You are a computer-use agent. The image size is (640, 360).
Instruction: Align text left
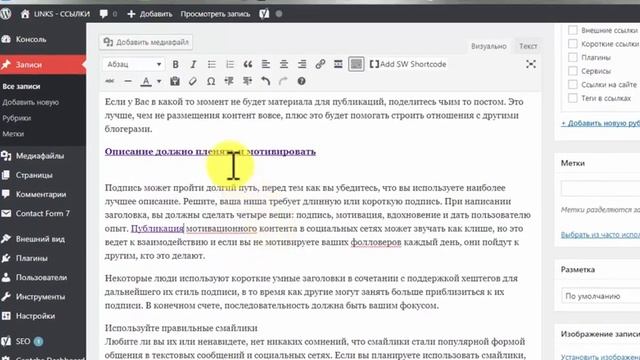(x=266, y=64)
